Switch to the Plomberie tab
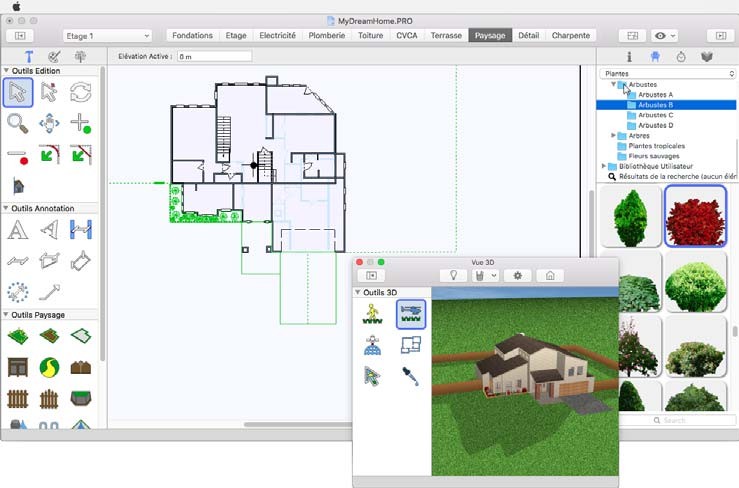Screen dimensions: 739x488 coord(327,35)
